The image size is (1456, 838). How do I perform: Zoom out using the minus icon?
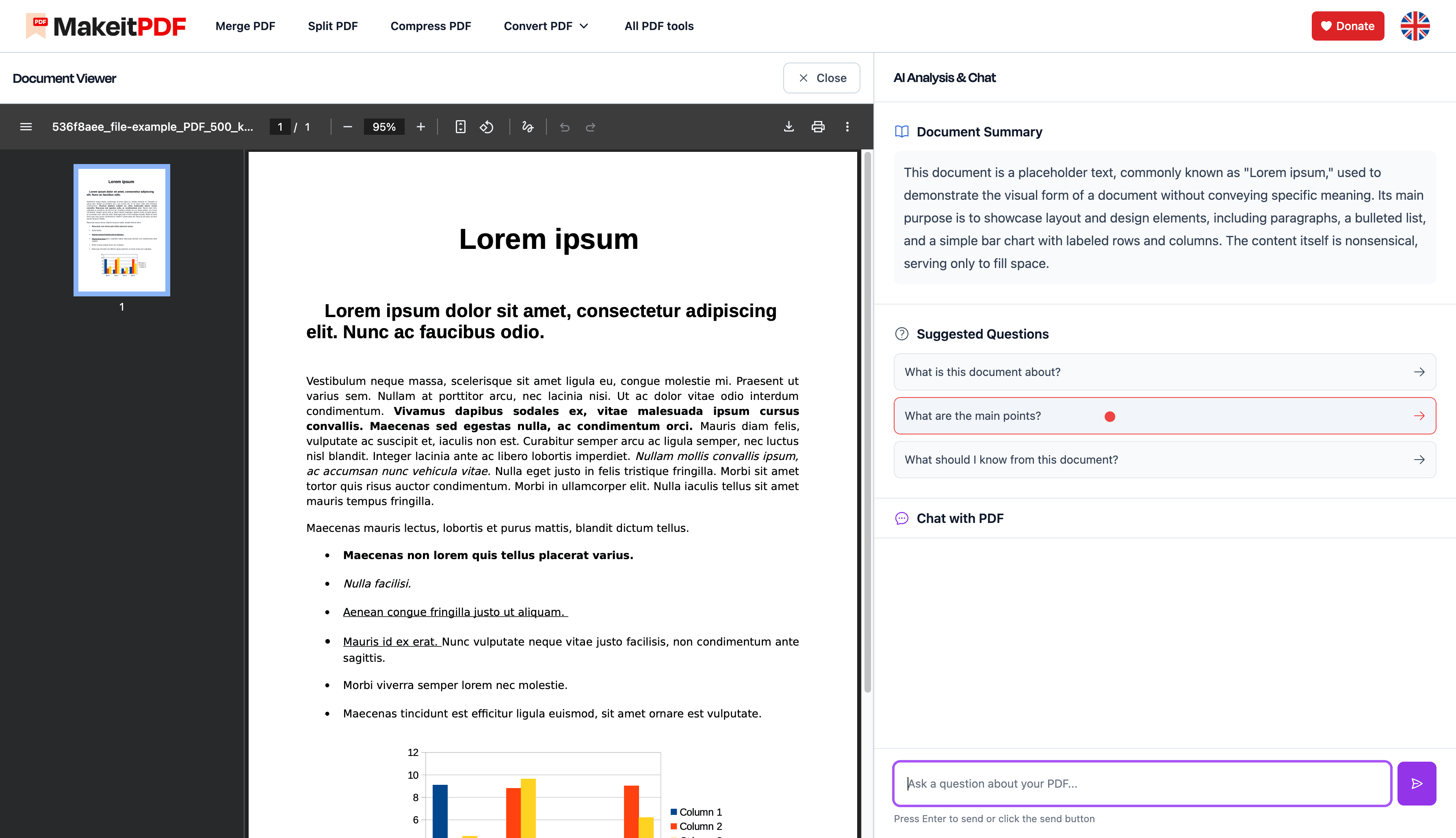348,127
